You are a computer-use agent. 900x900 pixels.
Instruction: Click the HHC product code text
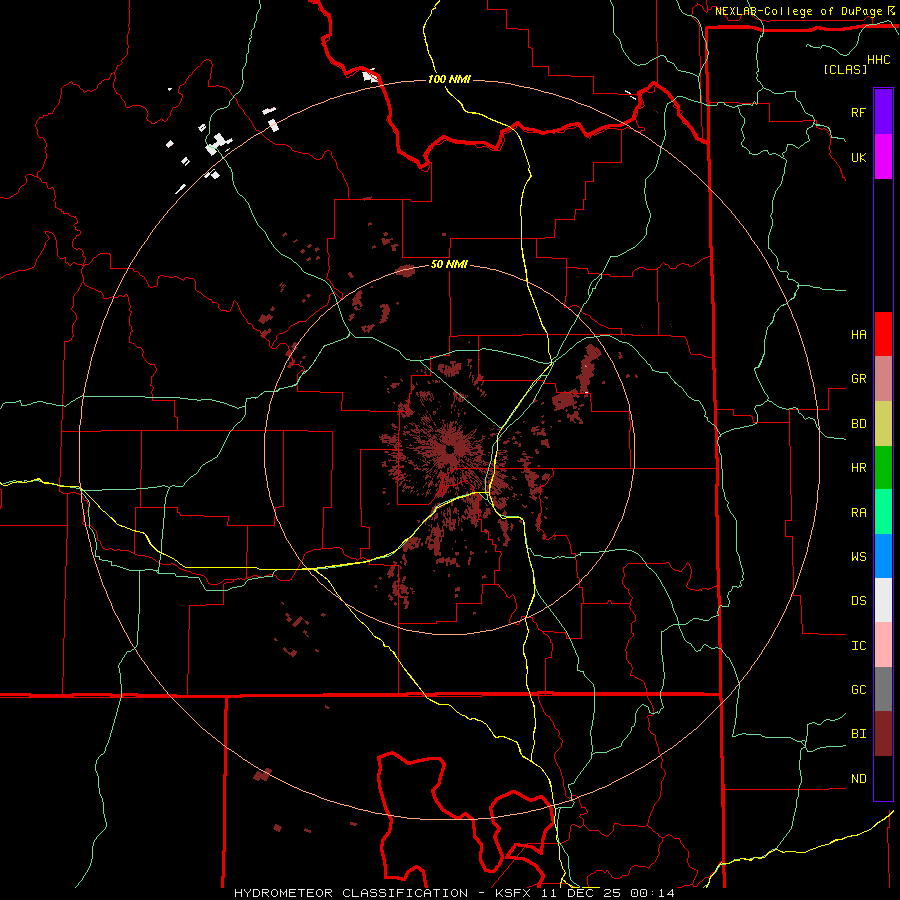pyautogui.click(x=879, y=60)
